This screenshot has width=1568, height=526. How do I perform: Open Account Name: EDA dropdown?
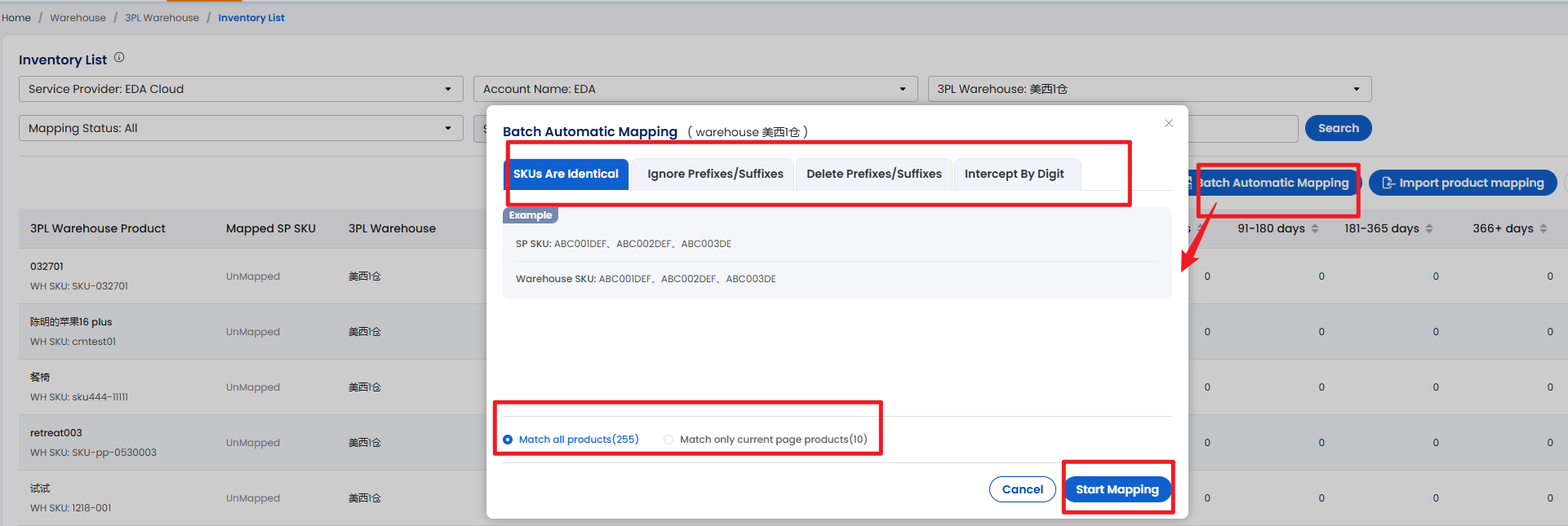click(x=695, y=89)
